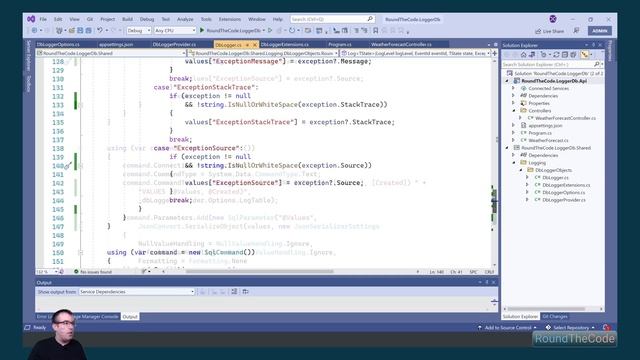This screenshot has width=640, height=360.
Task: Collapse the RoundTheCode.LoggerDb.Api project node
Action: 507,81
